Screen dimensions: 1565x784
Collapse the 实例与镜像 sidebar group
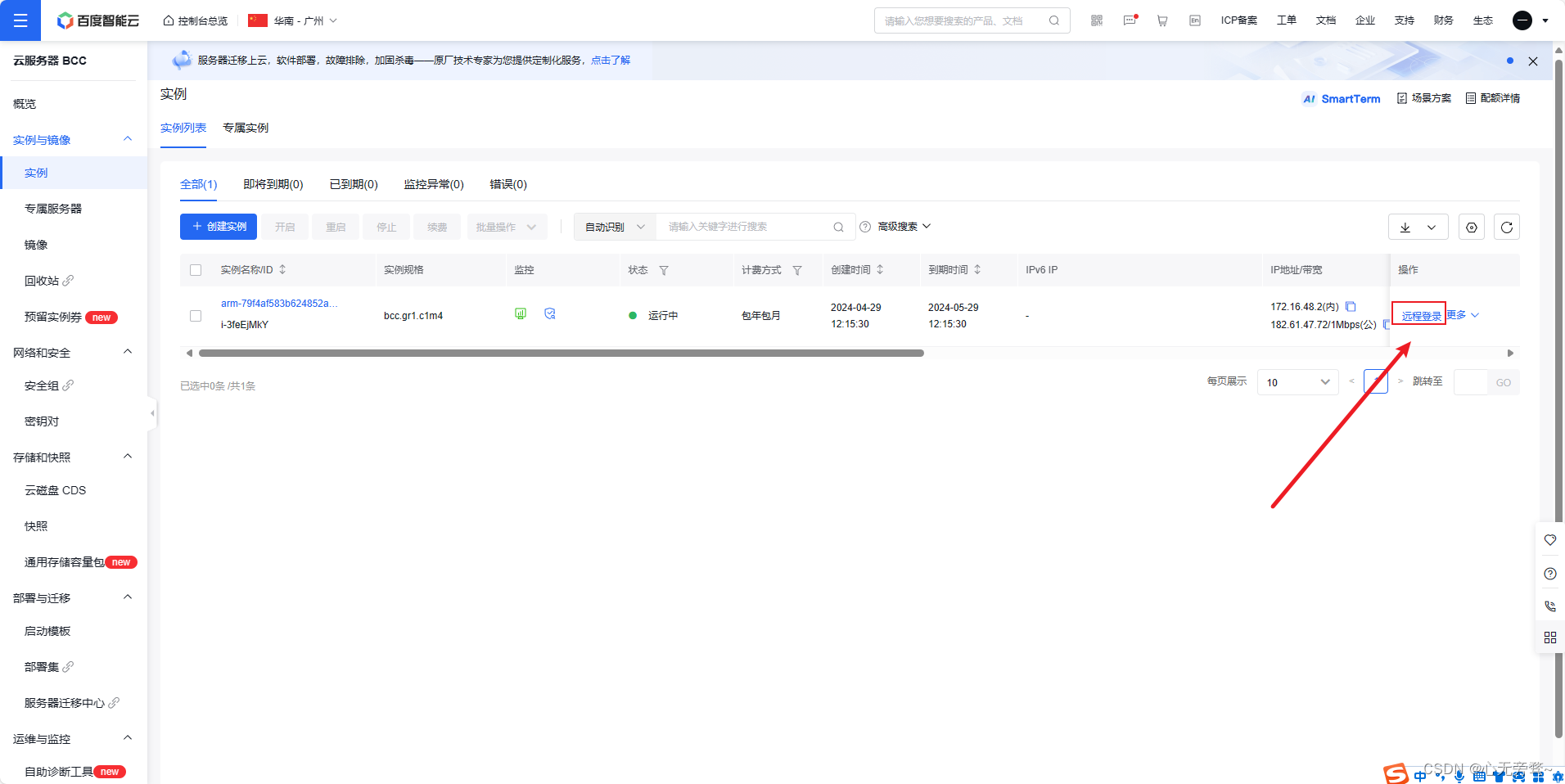coord(128,139)
